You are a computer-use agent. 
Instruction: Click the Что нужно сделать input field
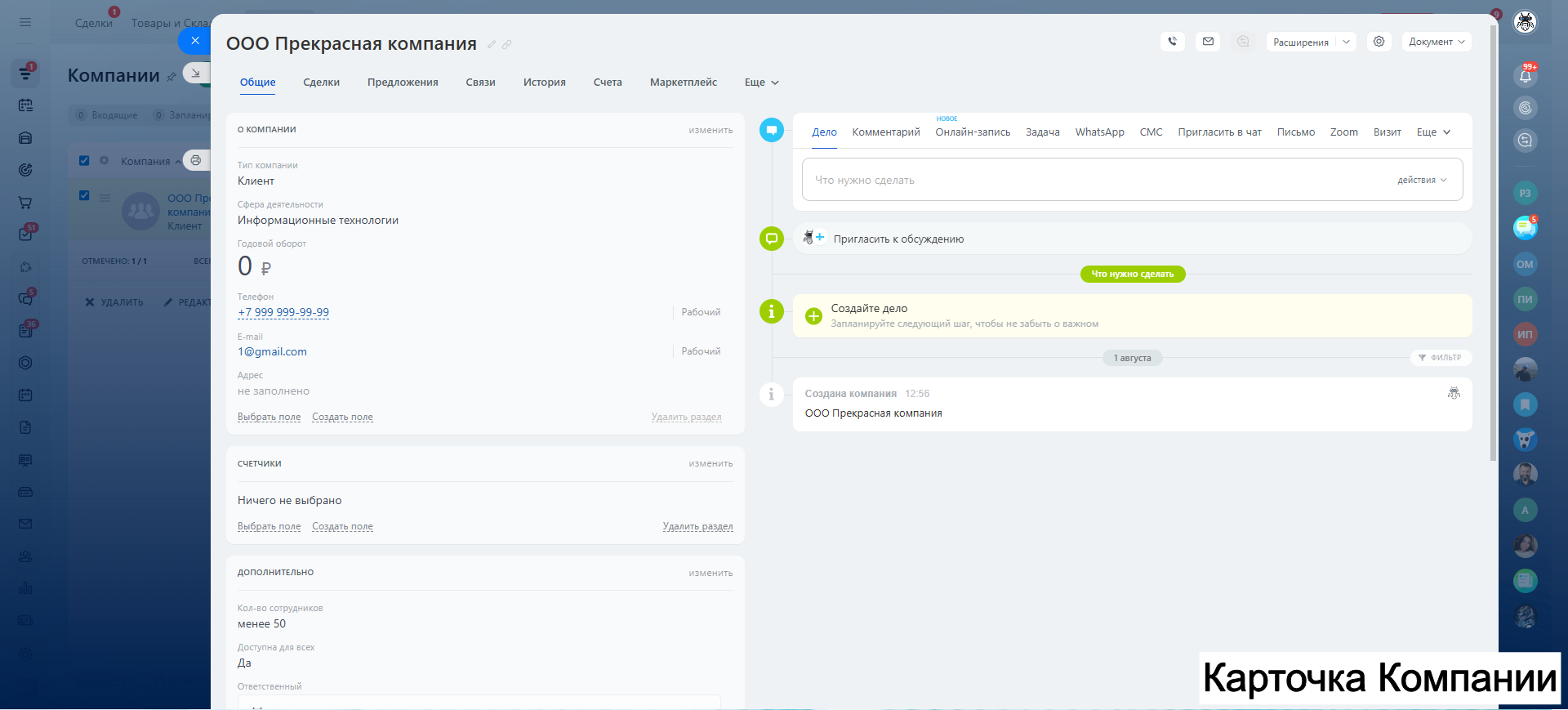tap(1094, 180)
